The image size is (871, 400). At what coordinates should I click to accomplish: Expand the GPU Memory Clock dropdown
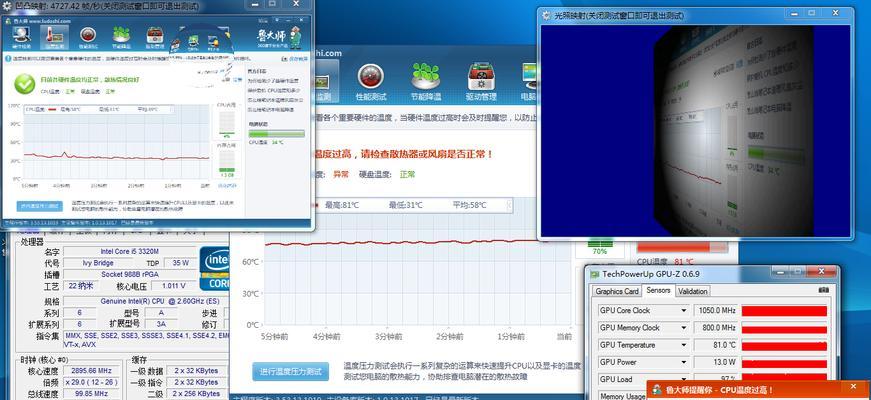684,328
